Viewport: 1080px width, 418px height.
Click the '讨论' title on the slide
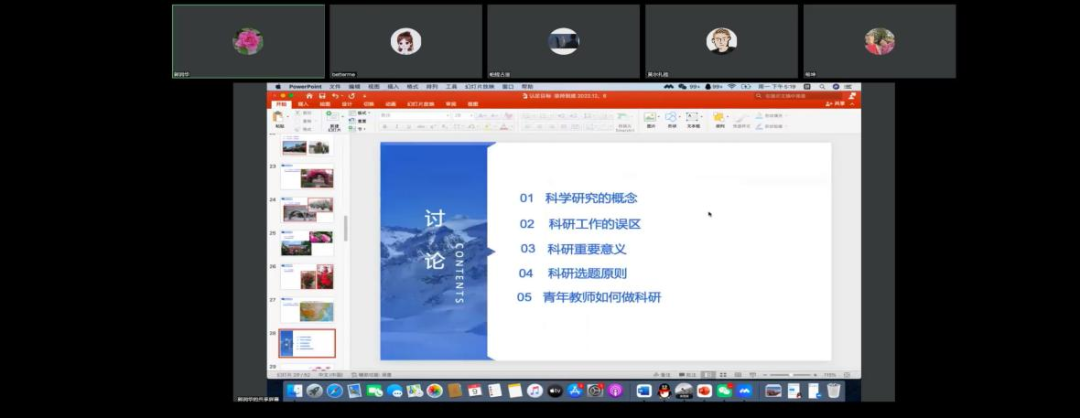(x=435, y=240)
